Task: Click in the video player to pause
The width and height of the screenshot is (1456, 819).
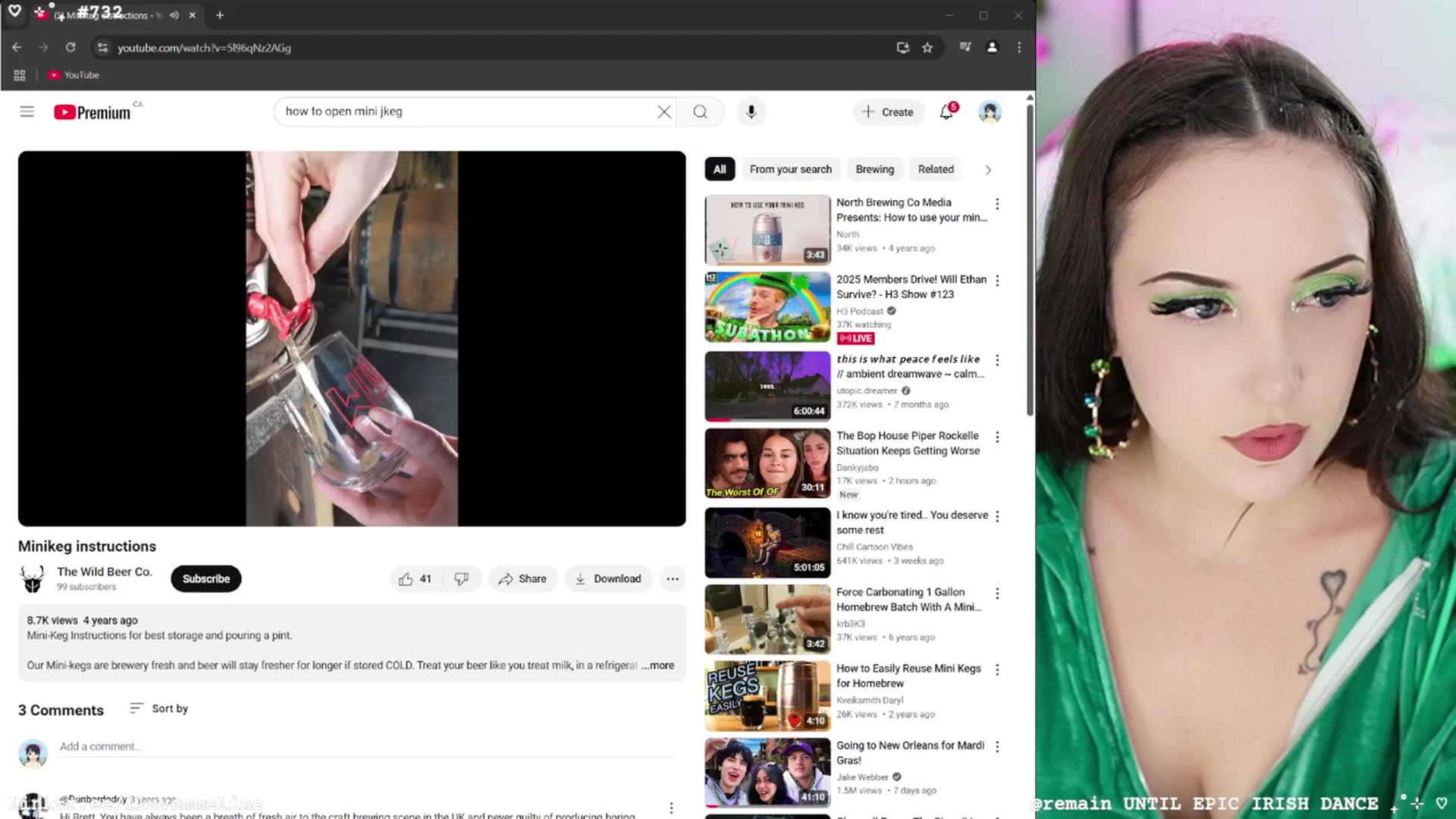Action: 352,338
